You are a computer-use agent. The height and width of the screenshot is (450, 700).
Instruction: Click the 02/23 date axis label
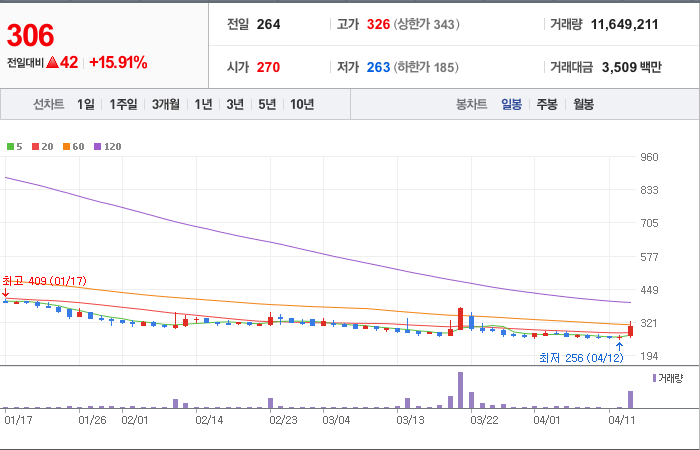tap(282, 421)
